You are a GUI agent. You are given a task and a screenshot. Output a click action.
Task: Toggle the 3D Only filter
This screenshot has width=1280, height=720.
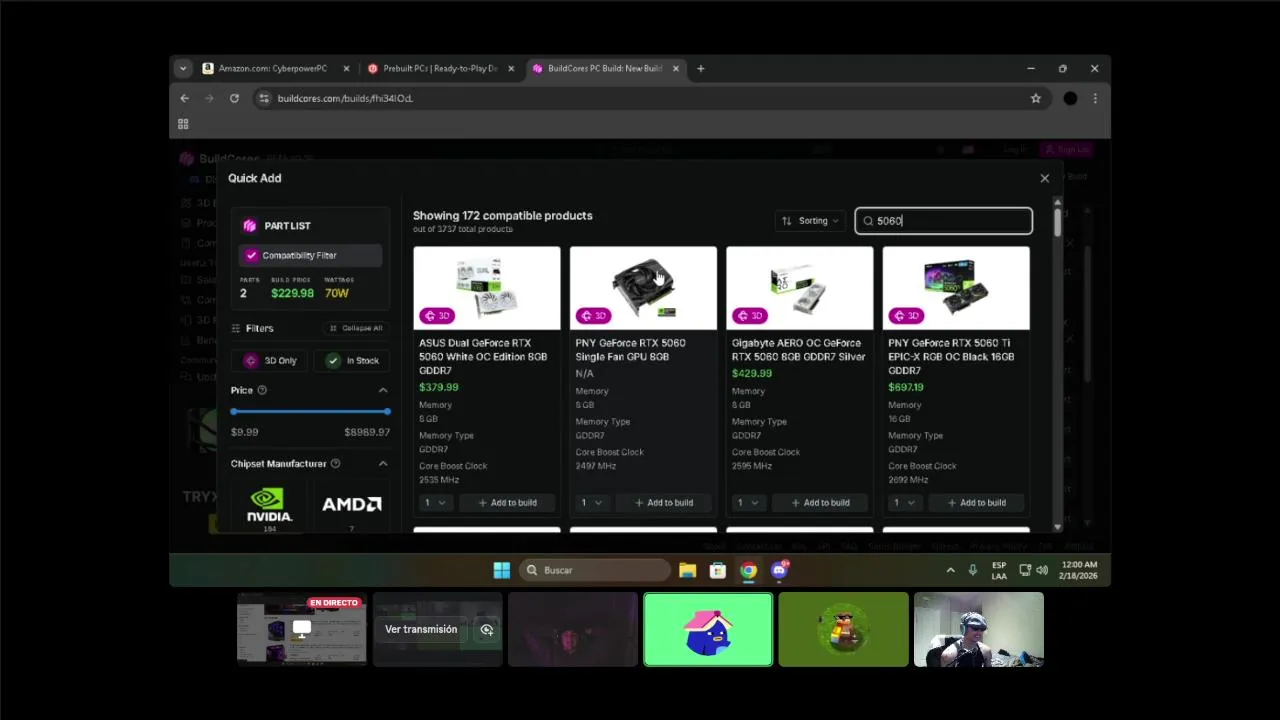[270, 360]
